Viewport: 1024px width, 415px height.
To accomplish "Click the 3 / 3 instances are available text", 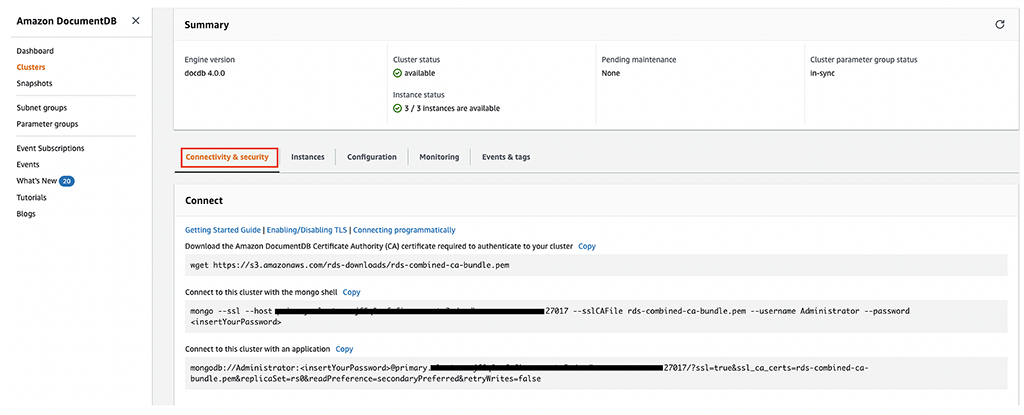I will point(452,108).
